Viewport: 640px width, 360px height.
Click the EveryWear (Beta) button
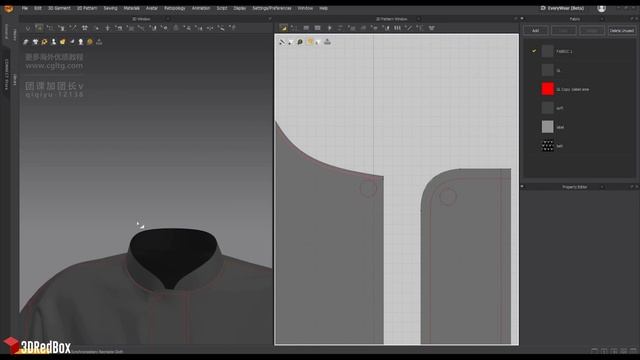tap(562, 8)
